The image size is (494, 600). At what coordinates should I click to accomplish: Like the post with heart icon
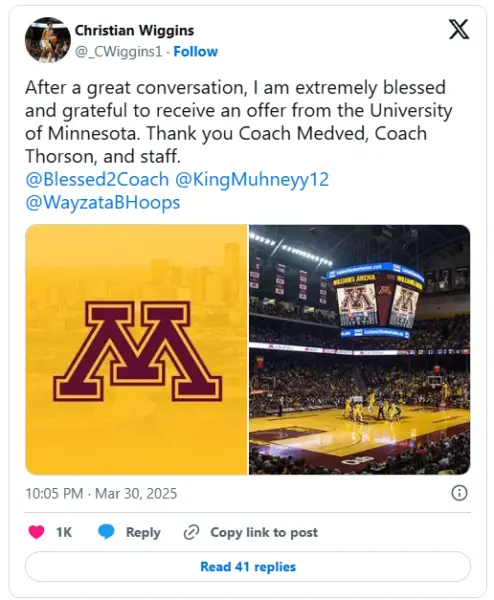click(x=36, y=532)
